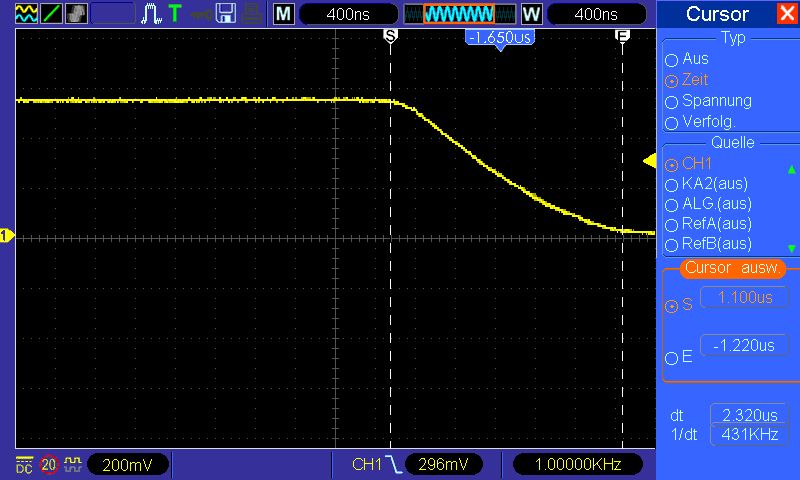The width and height of the screenshot is (800, 480).
Task: Click the dimmed printer icon
Action: click(x=252, y=14)
